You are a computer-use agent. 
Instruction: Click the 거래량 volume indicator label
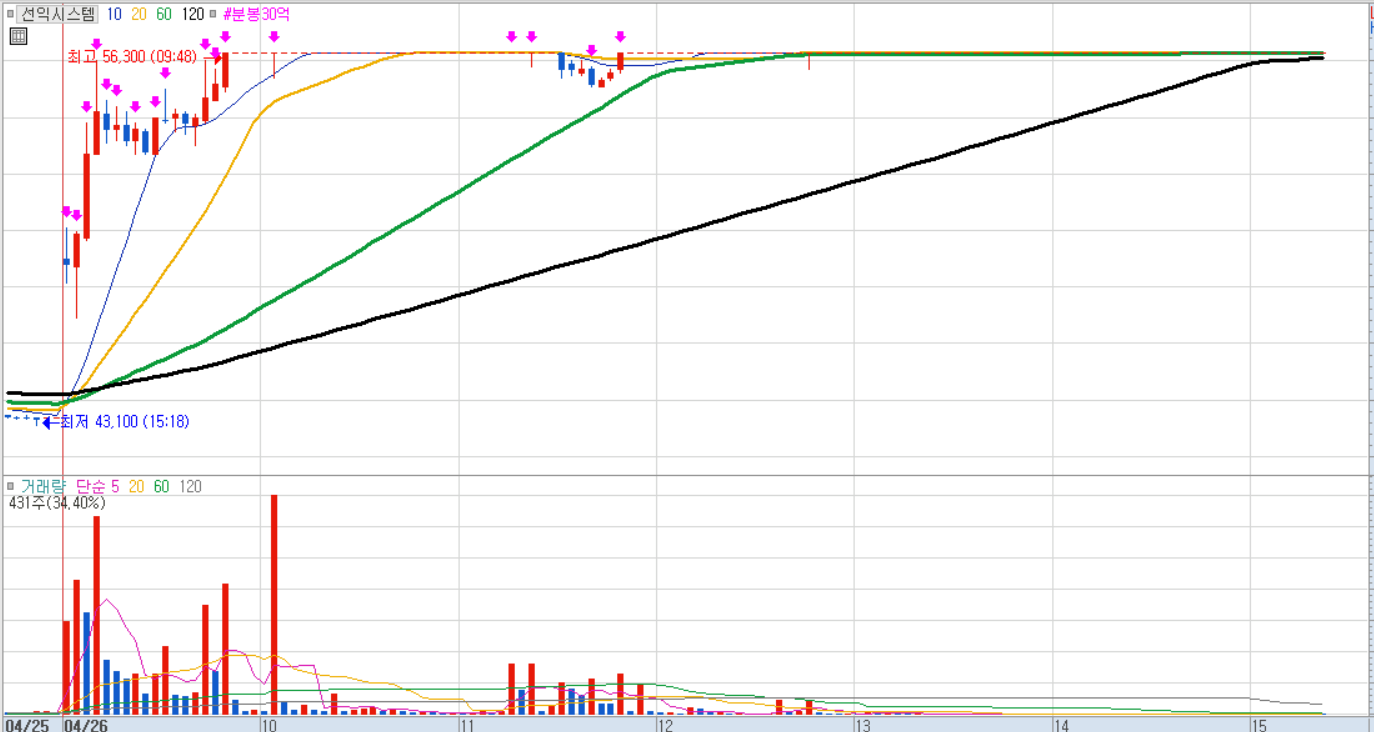tap(43, 486)
